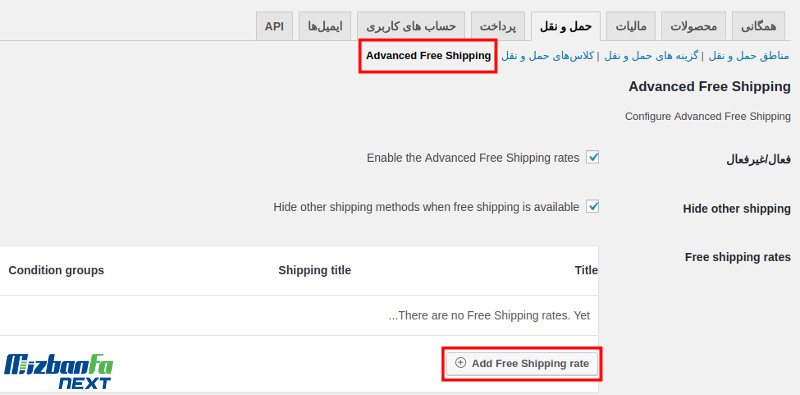Toggle Enable the Advanced Free Shipping rates checkbox
Viewport: 800px width, 395px height.
(x=592, y=157)
